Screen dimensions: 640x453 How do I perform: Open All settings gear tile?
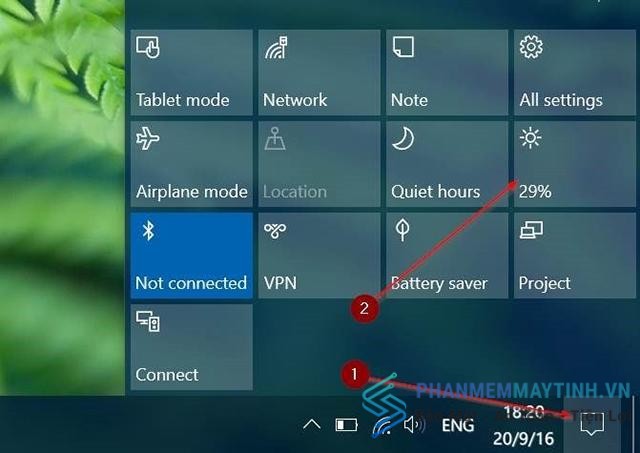pos(575,72)
